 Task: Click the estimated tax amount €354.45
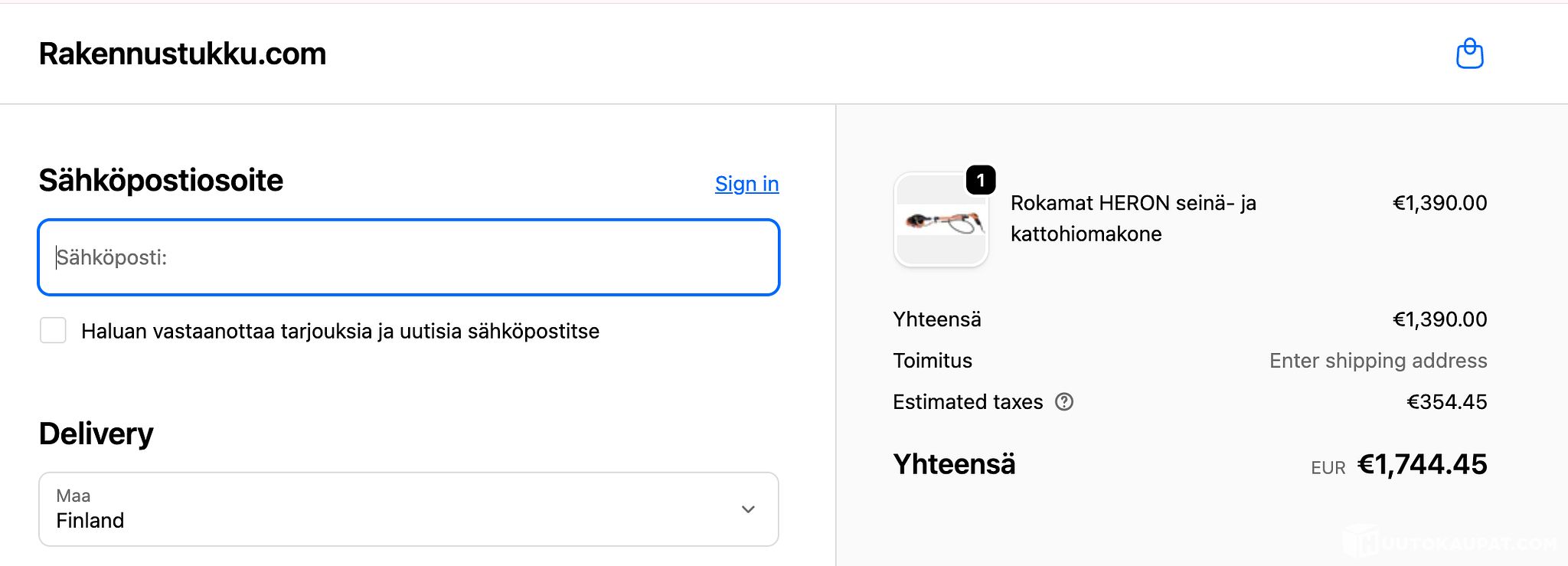point(1446,402)
